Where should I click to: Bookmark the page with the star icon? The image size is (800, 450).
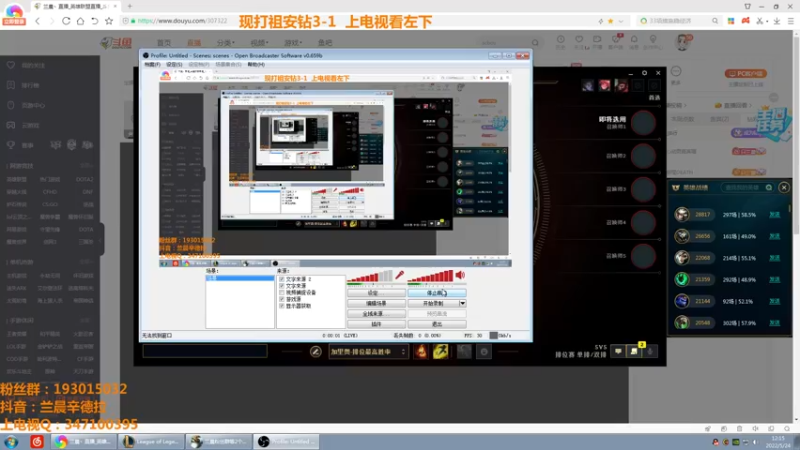click(x=109, y=21)
